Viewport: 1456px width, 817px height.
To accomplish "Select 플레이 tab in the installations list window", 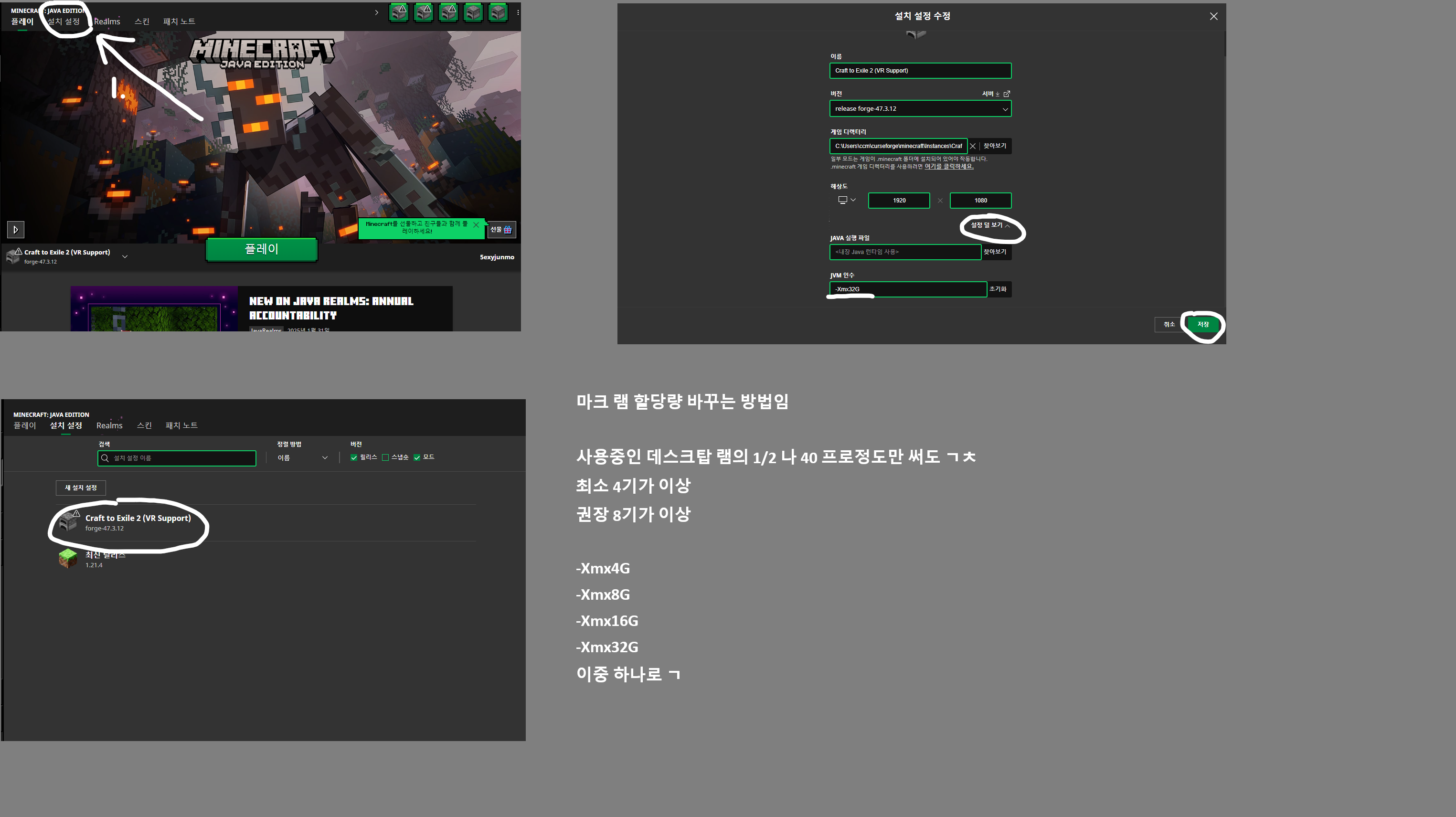I will pyautogui.click(x=25, y=425).
